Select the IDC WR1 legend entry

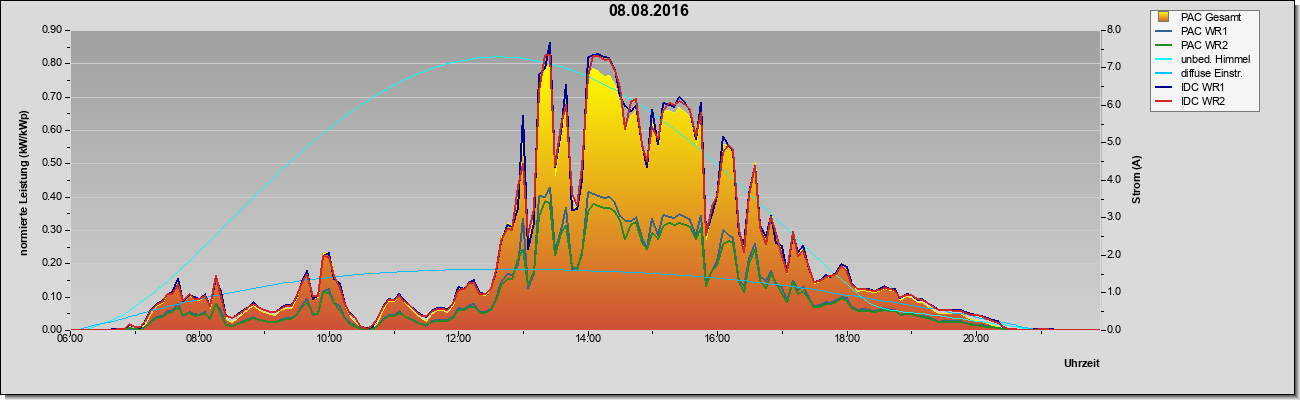point(1204,88)
